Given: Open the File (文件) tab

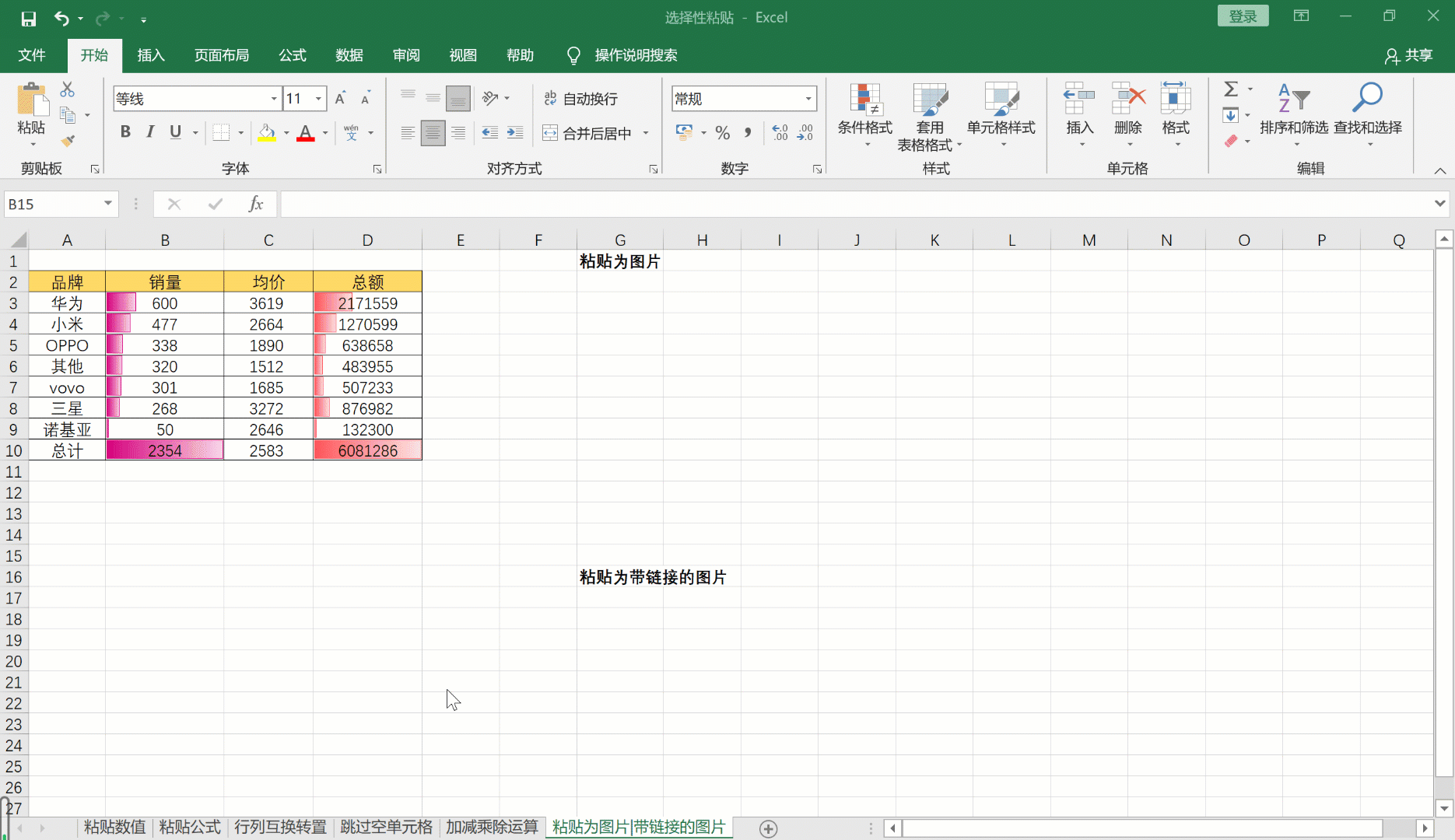Looking at the screenshot, I should [32, 55].
